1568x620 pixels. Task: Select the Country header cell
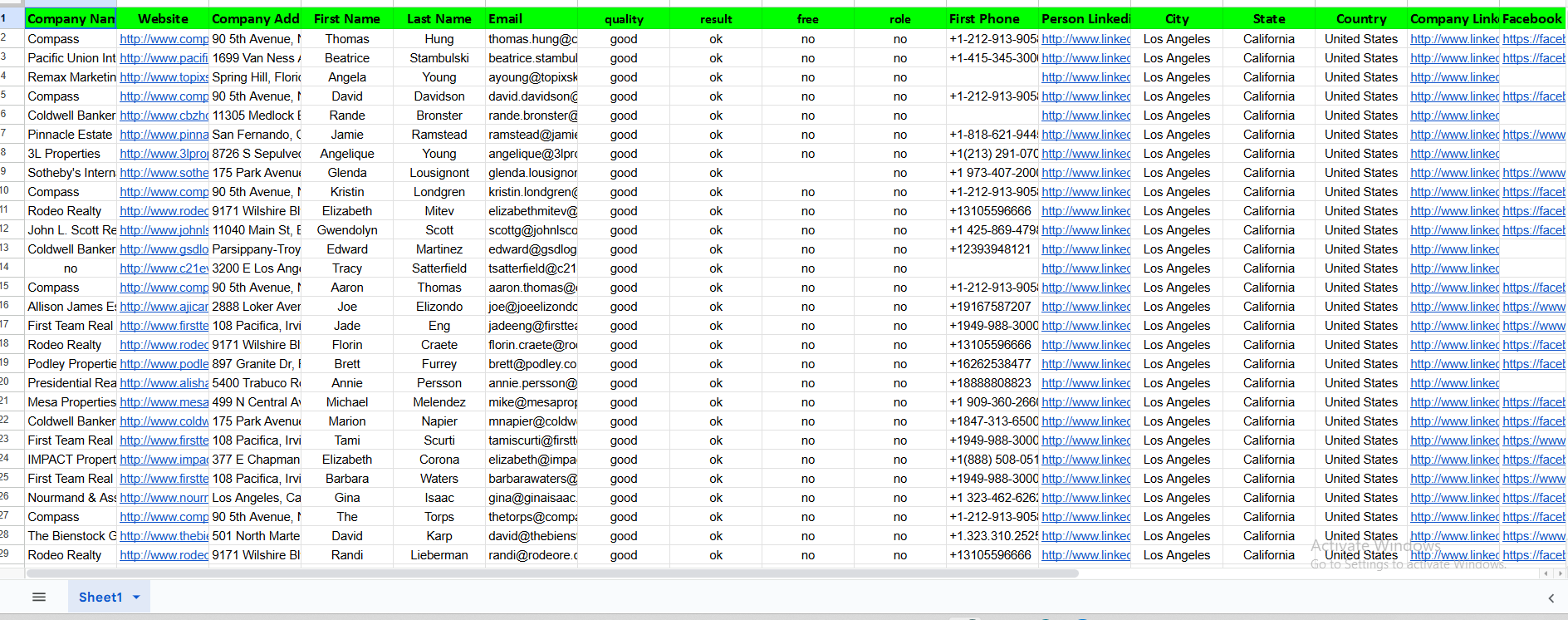[1361, 18]
